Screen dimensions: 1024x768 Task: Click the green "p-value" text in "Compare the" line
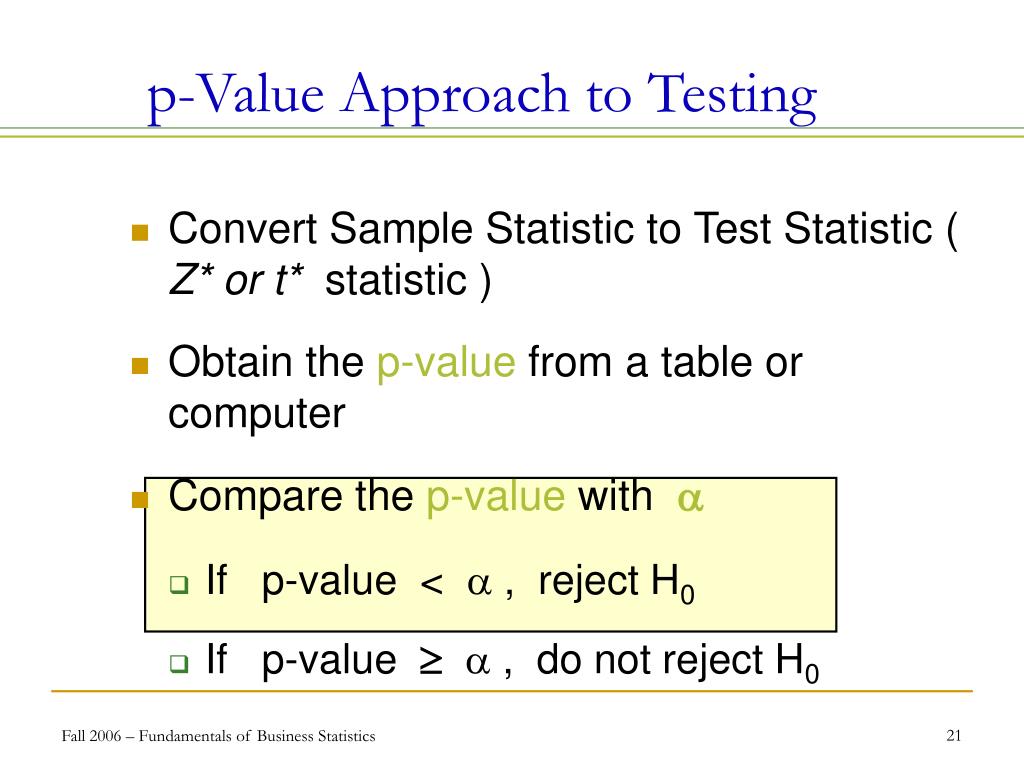click(496, 496)
